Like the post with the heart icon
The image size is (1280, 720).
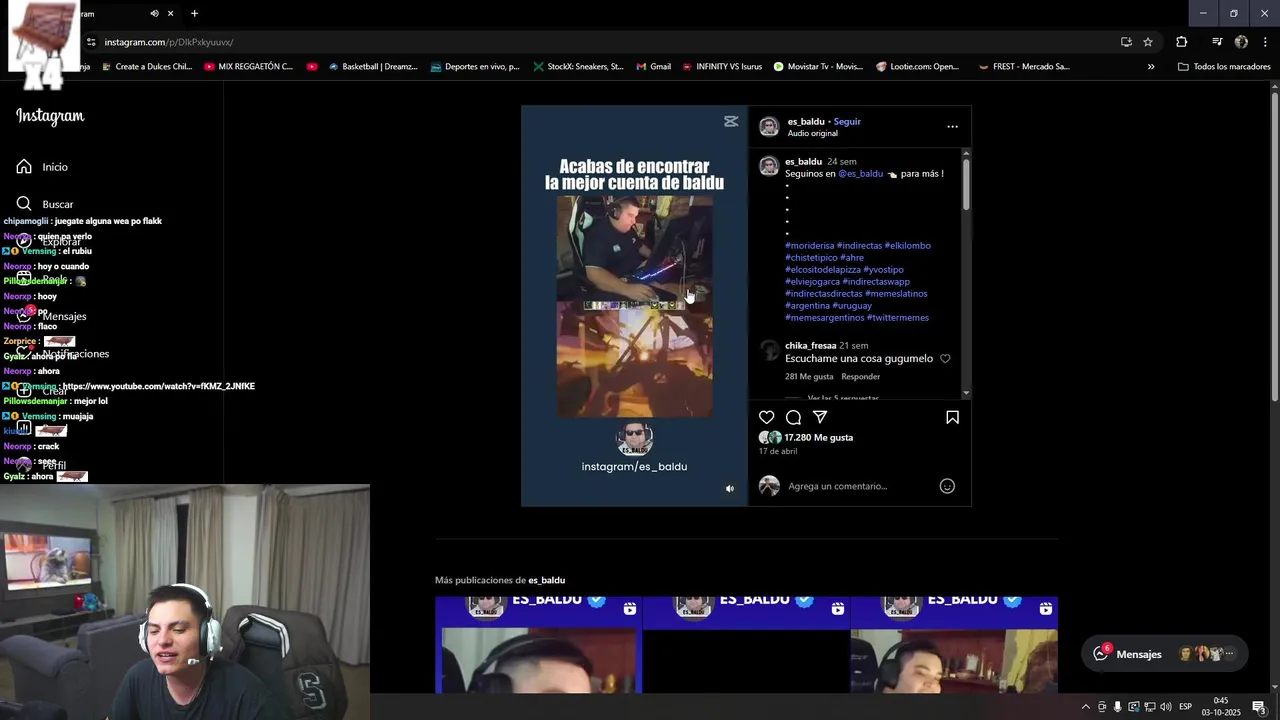pyautogui.click(x=767, y=417)
